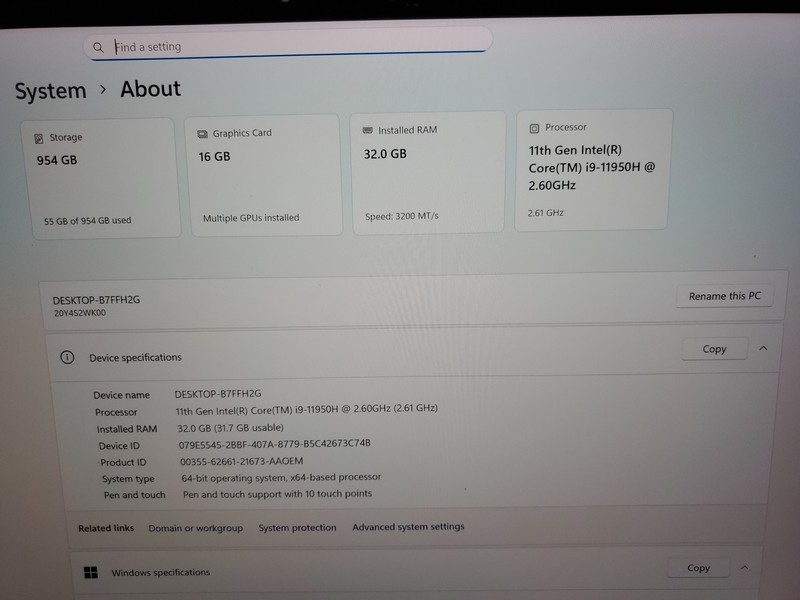Copy the Device specifications

(714, 349)
